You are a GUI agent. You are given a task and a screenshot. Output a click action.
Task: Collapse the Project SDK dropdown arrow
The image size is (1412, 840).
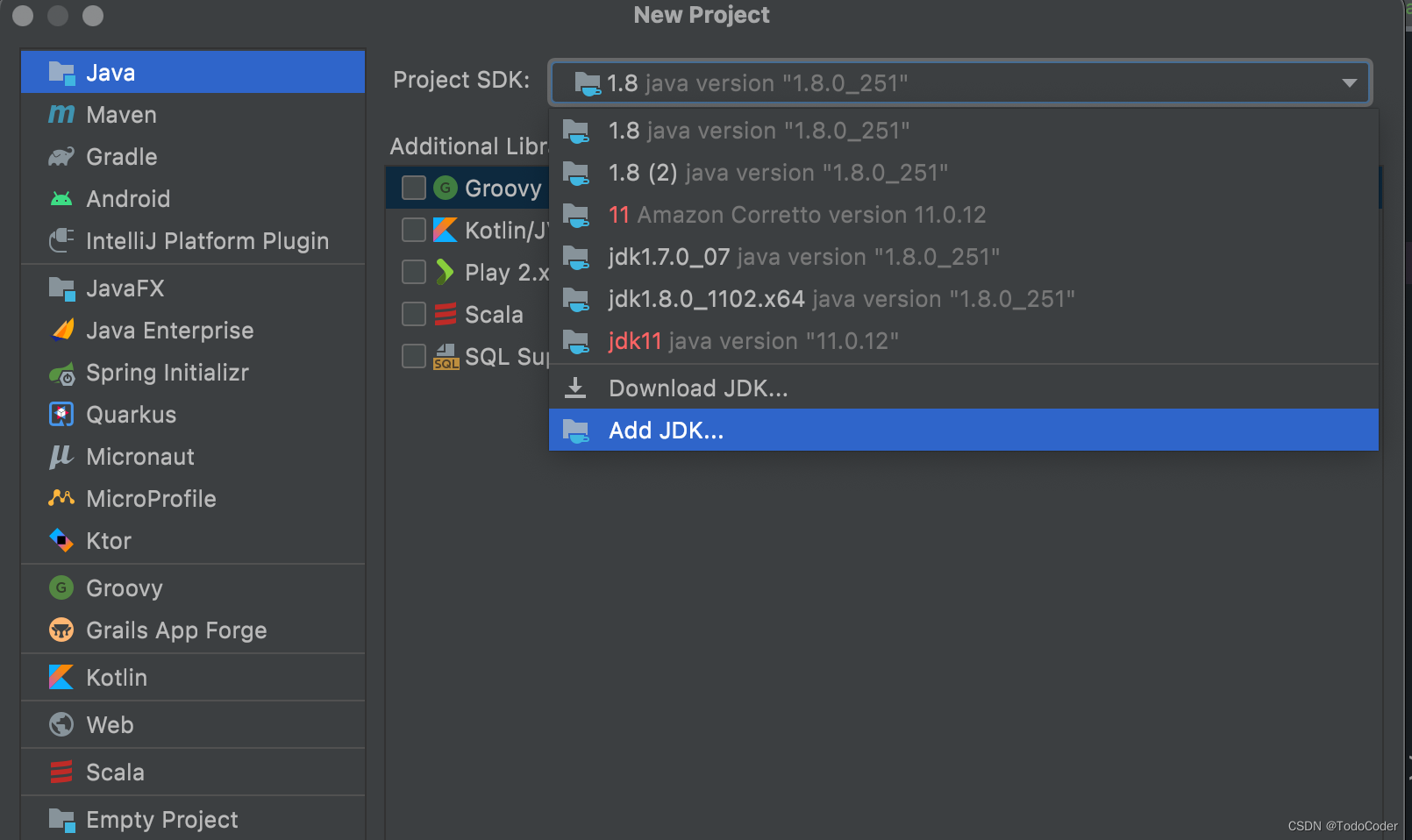[1349, 83]
